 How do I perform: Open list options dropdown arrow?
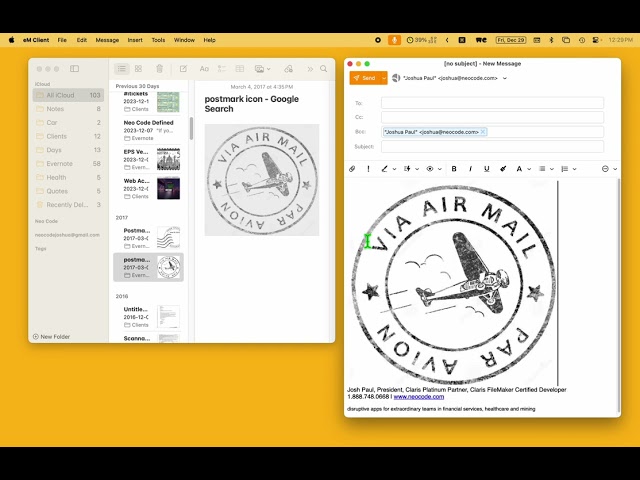[x=575, y=169]
